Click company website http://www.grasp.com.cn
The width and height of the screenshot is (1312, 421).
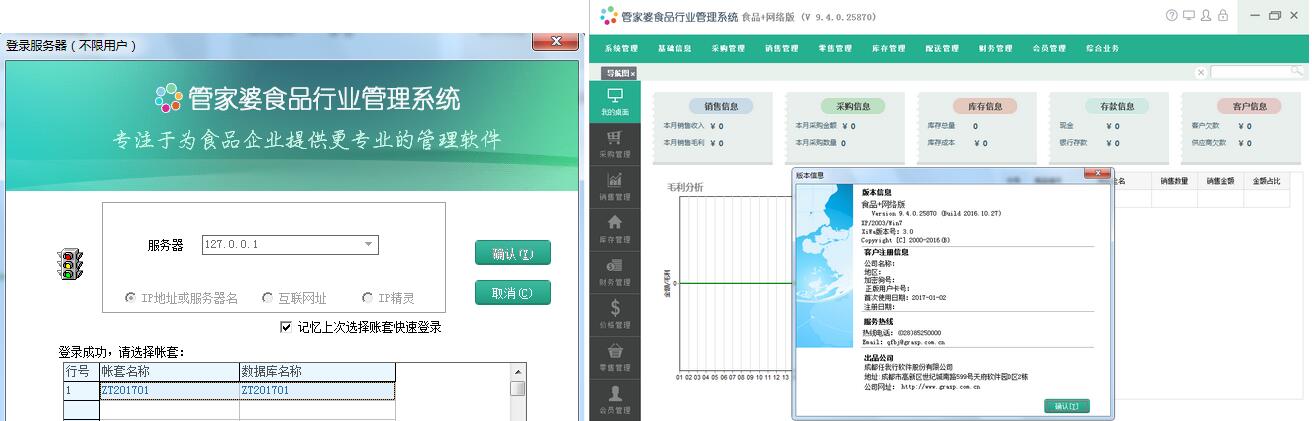tap(941, 385)
